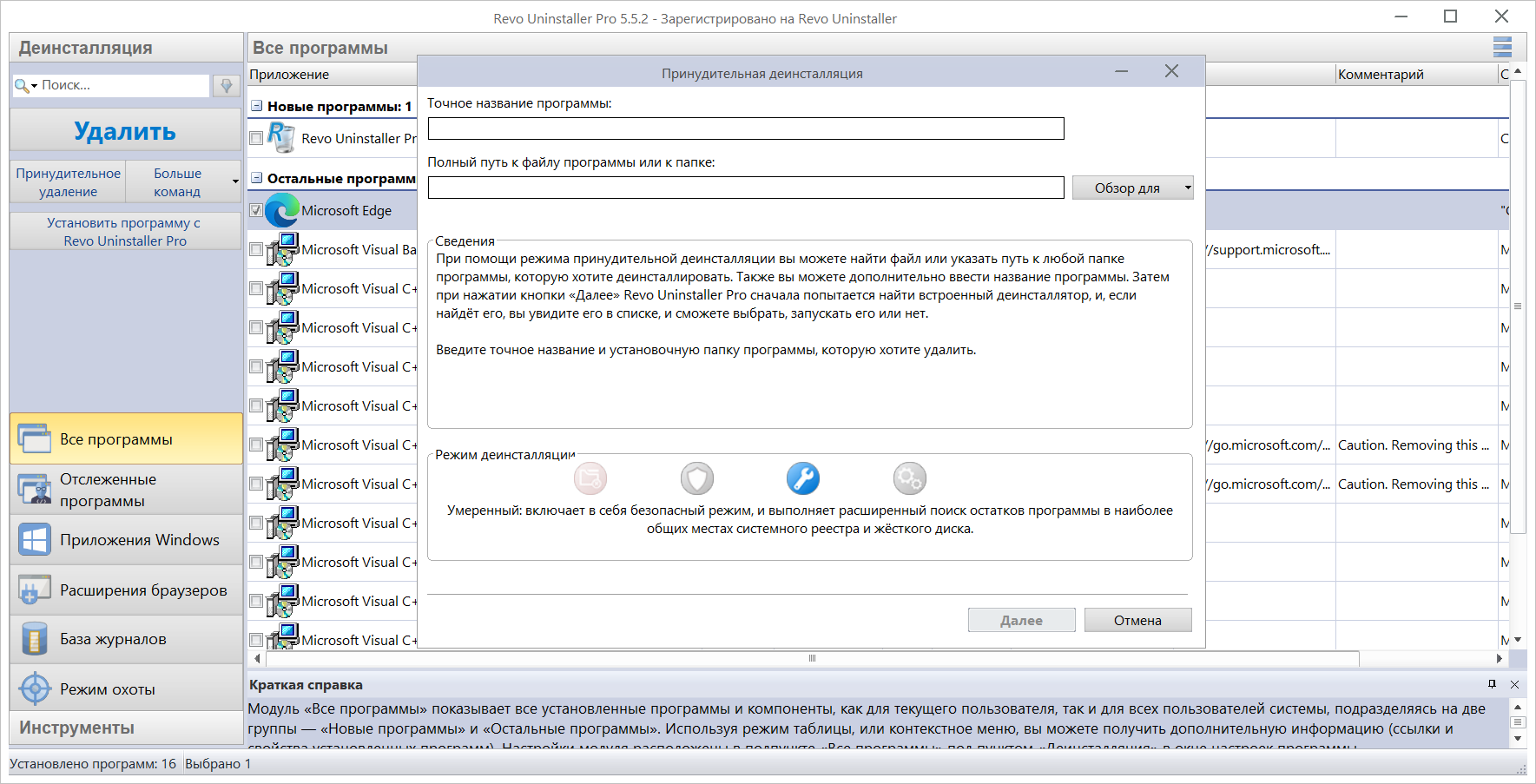This screenshot has width=1536, height=784.
Task: Click Отмена in the dialog
Action: (x=1137, y=620)
